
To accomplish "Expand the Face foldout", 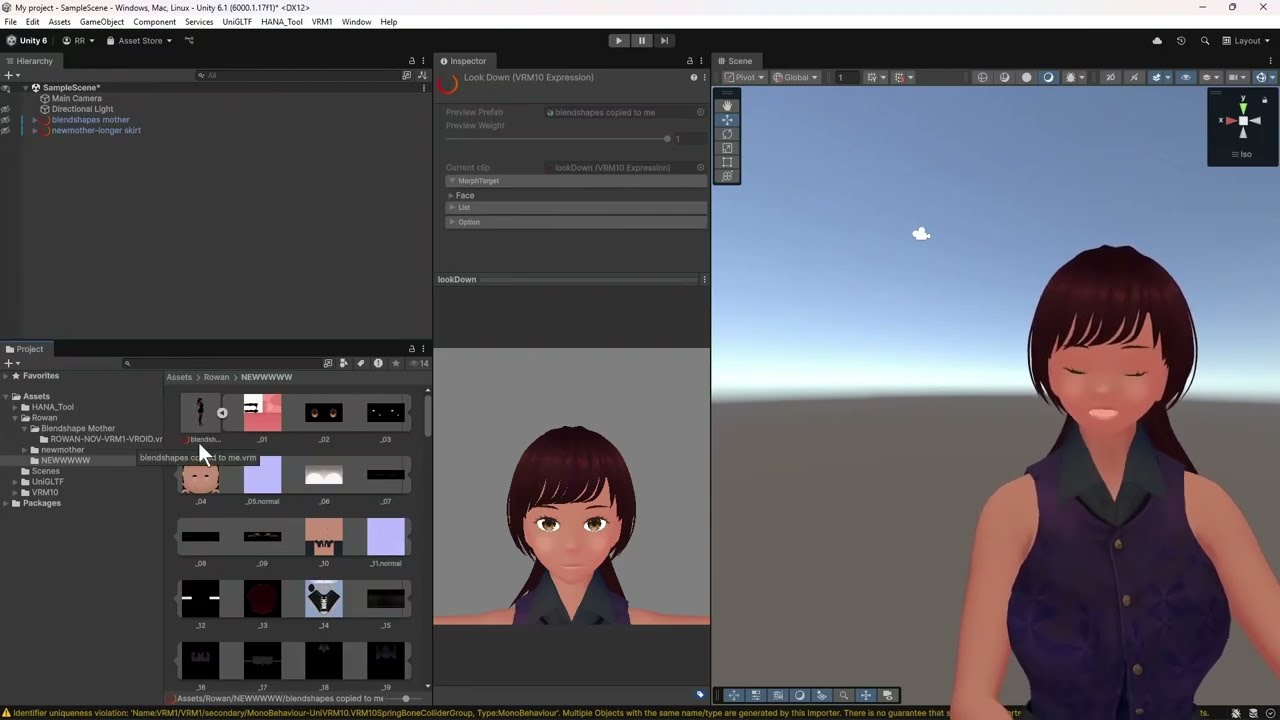I will click(x=452, y=195).
